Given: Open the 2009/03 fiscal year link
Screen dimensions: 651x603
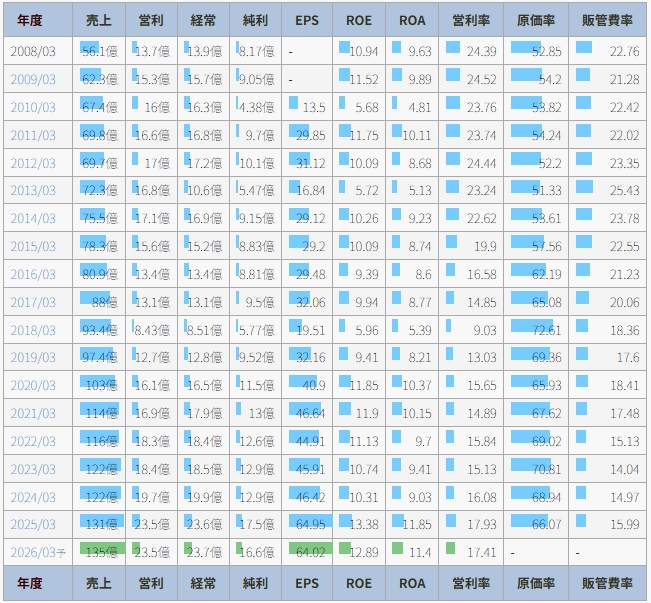Looking at the screenshot, I should (x=33, y=80).
